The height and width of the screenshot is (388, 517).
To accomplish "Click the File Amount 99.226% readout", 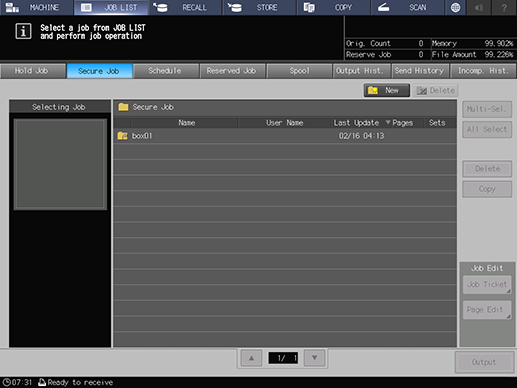I will (473, 55).
